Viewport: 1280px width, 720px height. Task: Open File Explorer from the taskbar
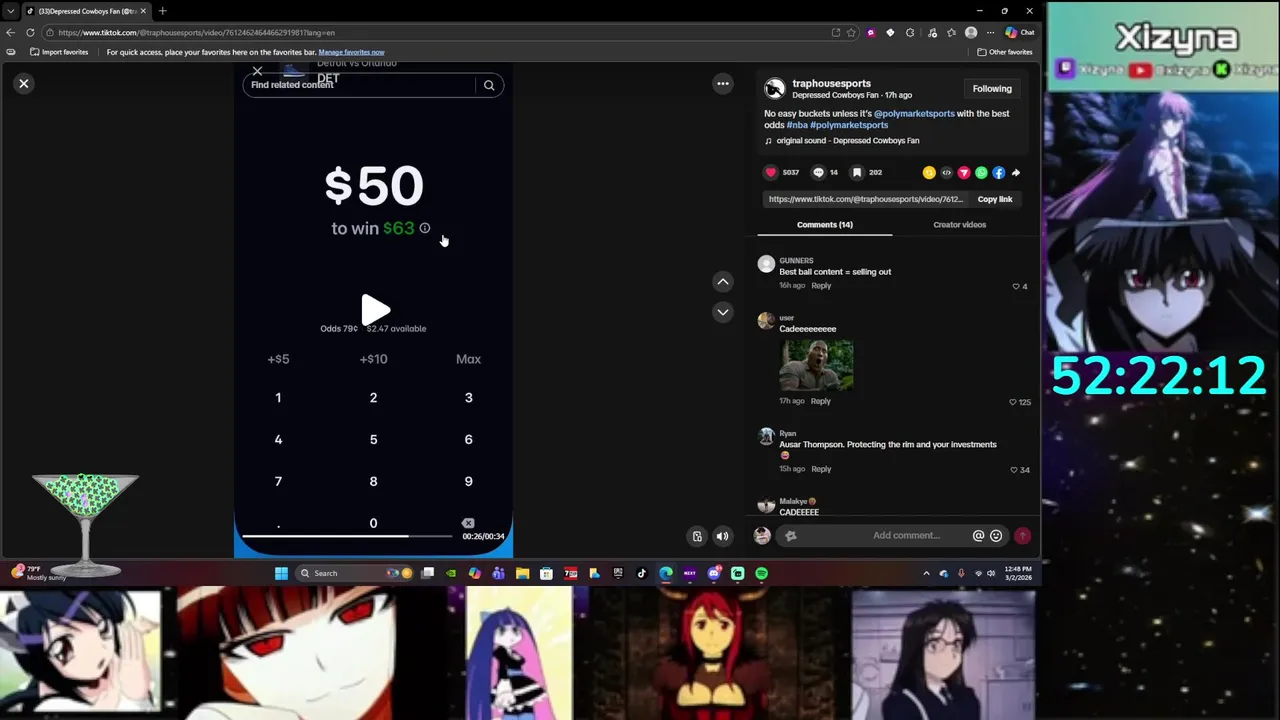pos(522,573)
